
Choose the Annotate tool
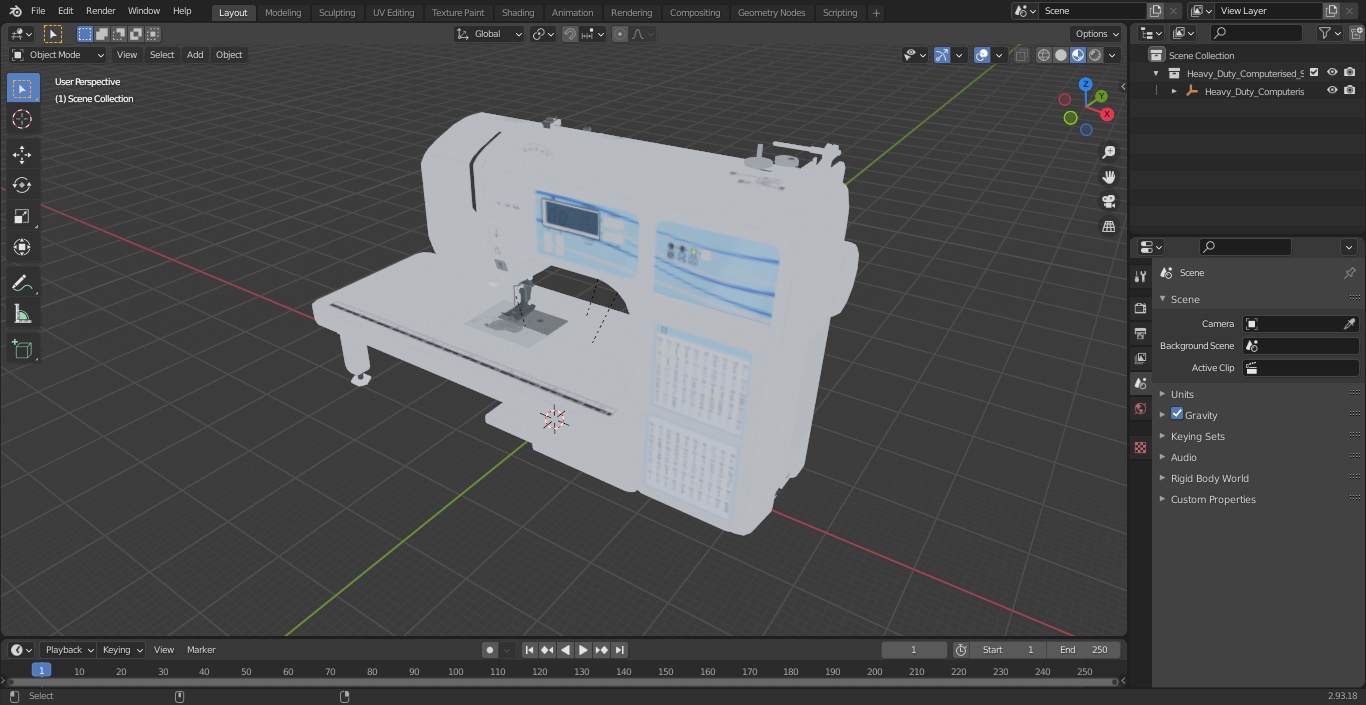(22, 284)
